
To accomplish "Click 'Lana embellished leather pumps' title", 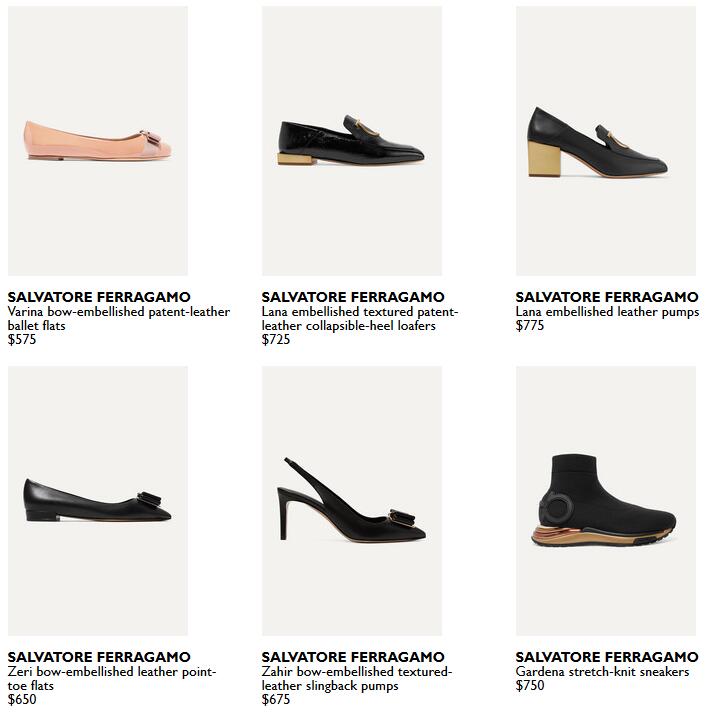I will [x=607, y=312].
